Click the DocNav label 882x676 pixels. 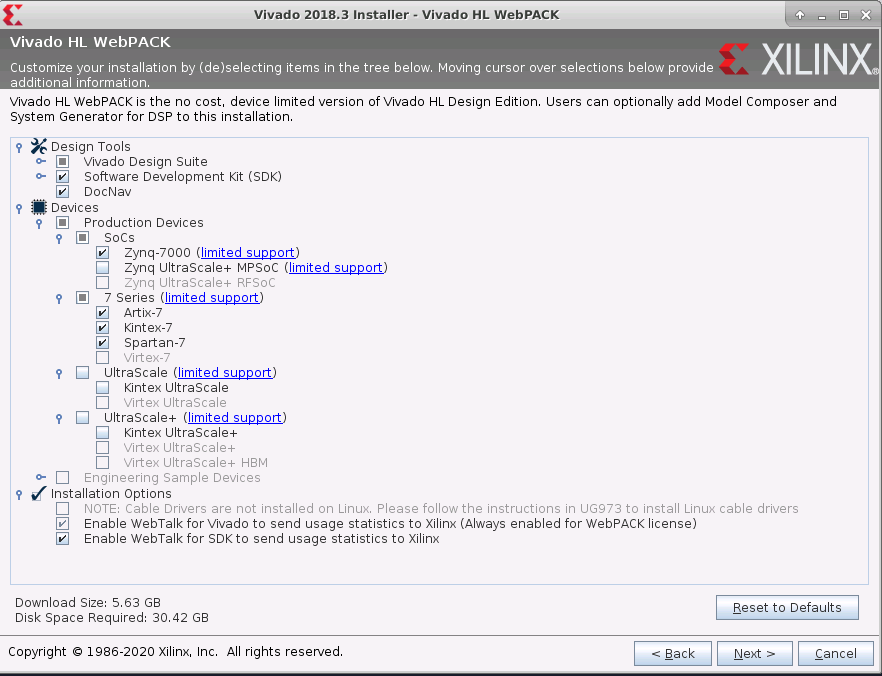coord(107,192)
